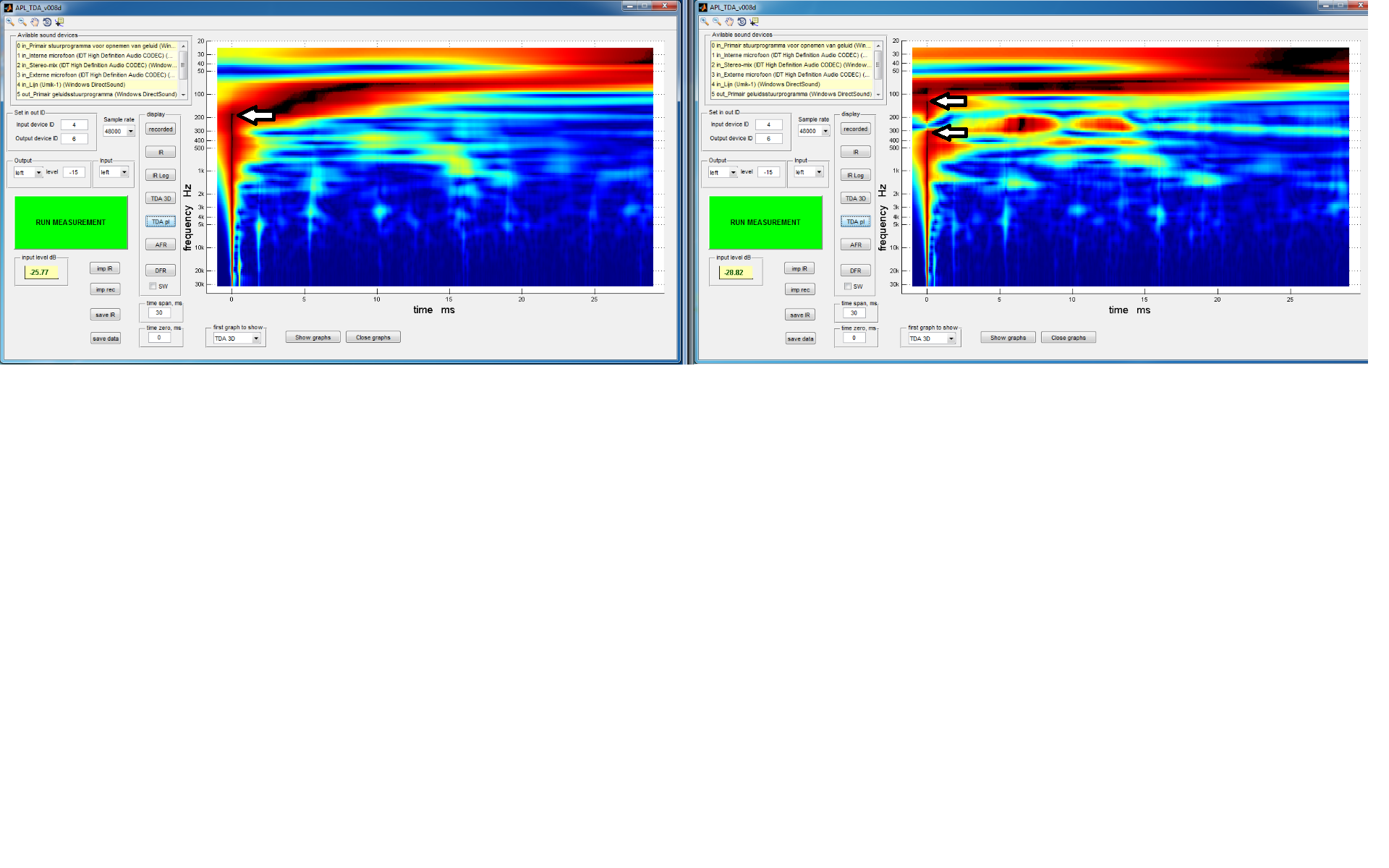The height and width of the screenshot is (868, 1389).
Task: Click RUN MEASUREMENT in left window
Action: pyautogui.click(x=71, y=223)
